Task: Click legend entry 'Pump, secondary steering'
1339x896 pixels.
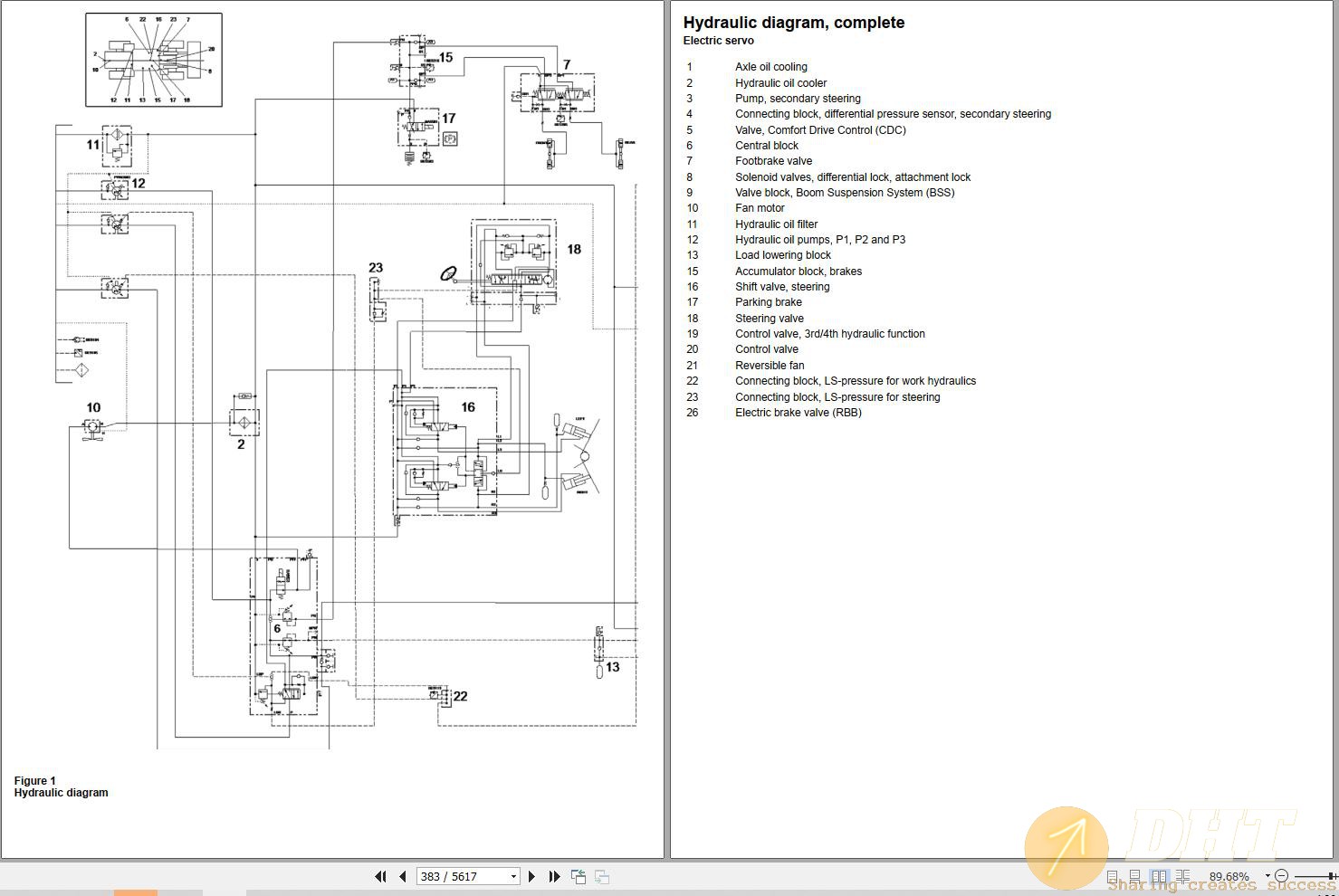Action: (798, 99)
